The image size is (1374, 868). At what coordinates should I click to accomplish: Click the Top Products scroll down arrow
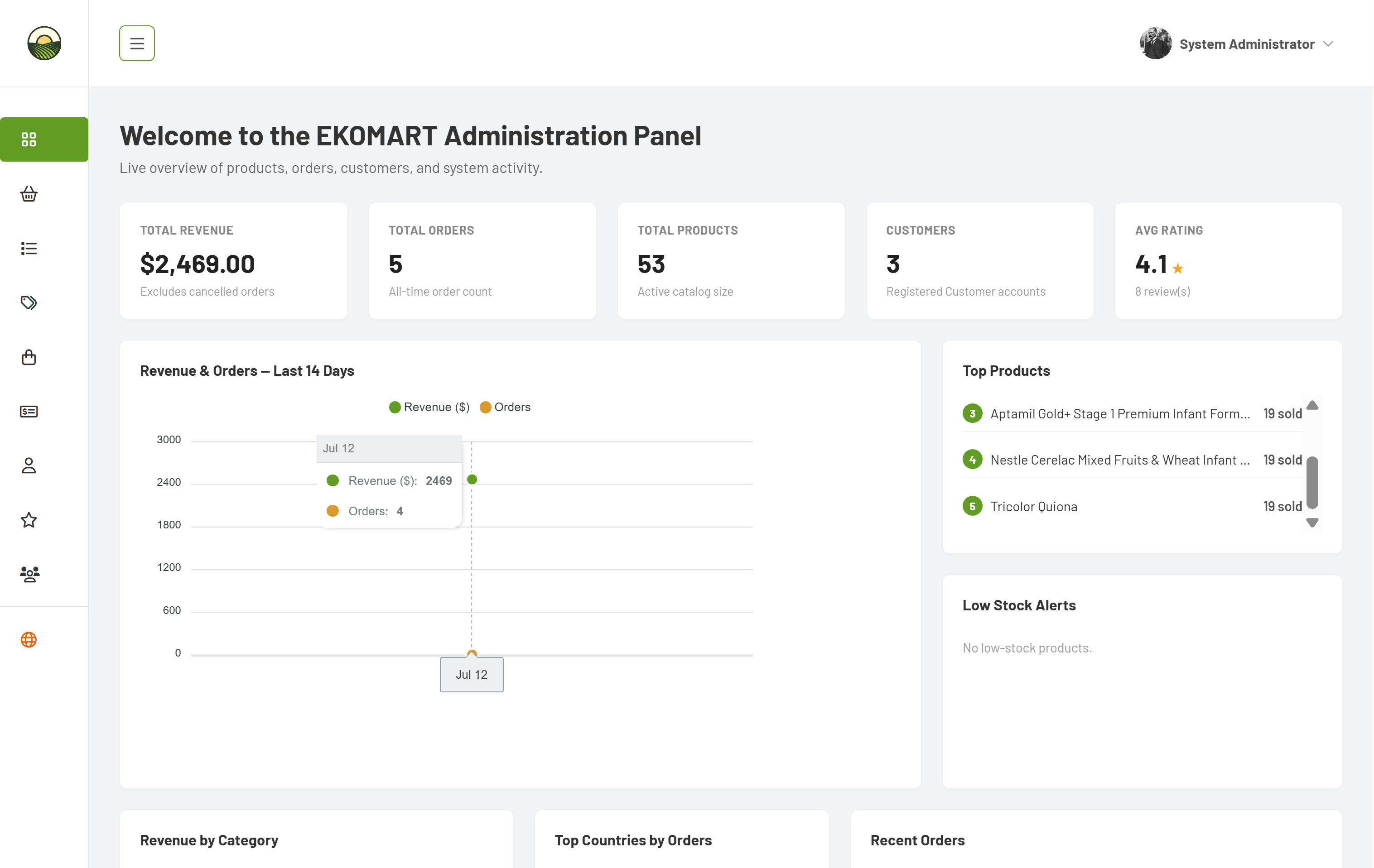click(1312, 523)
